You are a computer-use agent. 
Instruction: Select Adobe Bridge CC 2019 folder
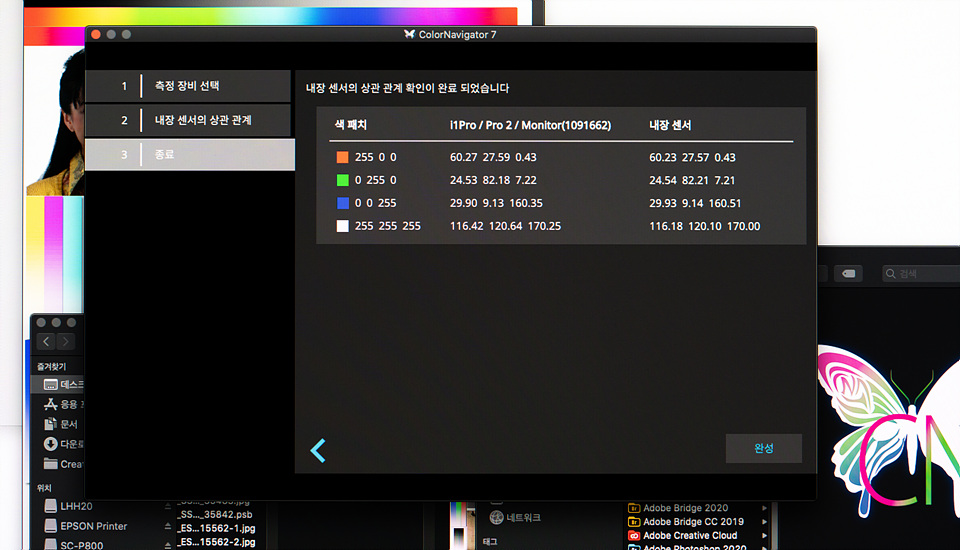pos(686,522)
